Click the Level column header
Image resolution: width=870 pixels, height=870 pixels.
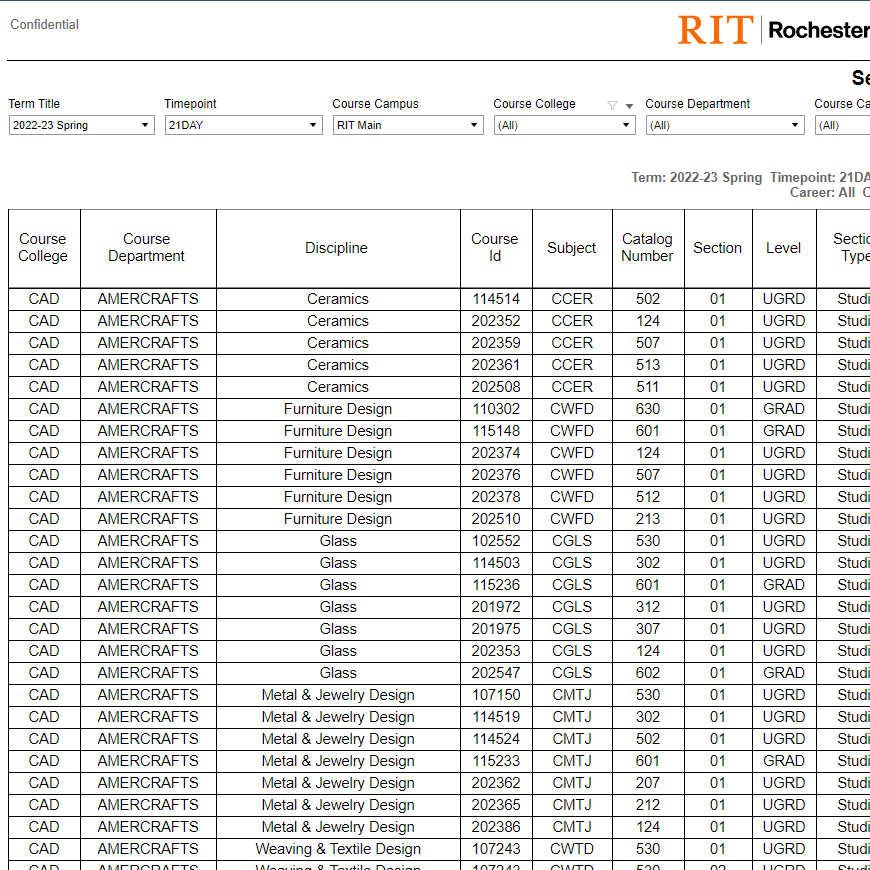pos(783,248)
